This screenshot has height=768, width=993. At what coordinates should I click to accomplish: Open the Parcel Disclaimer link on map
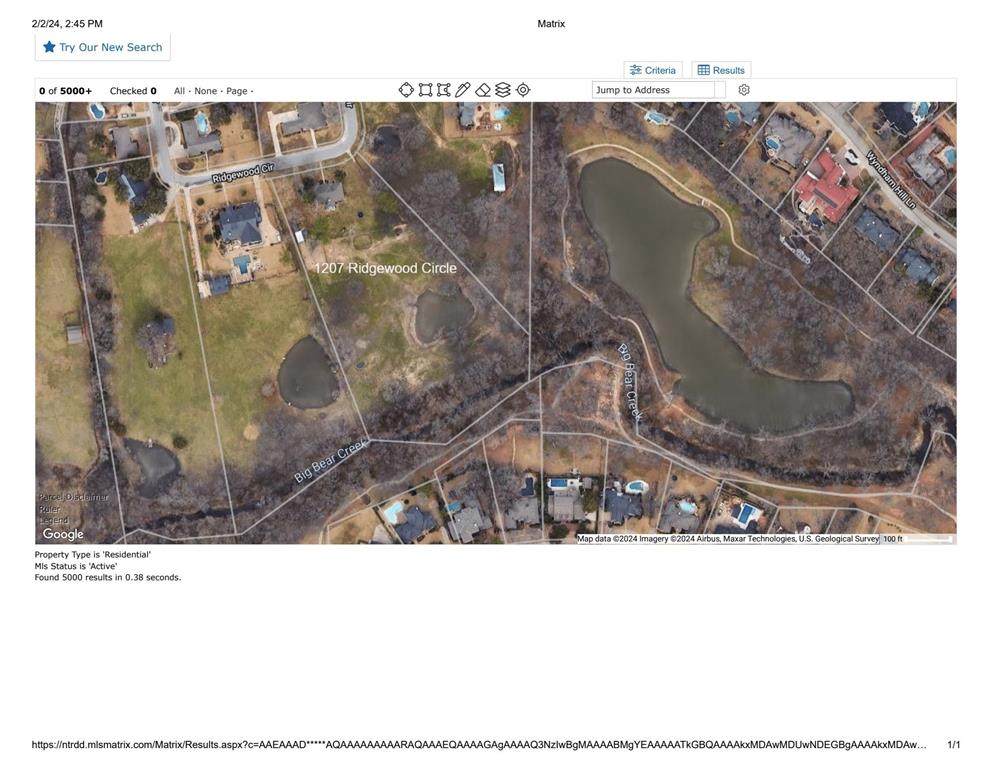point(73,497)
